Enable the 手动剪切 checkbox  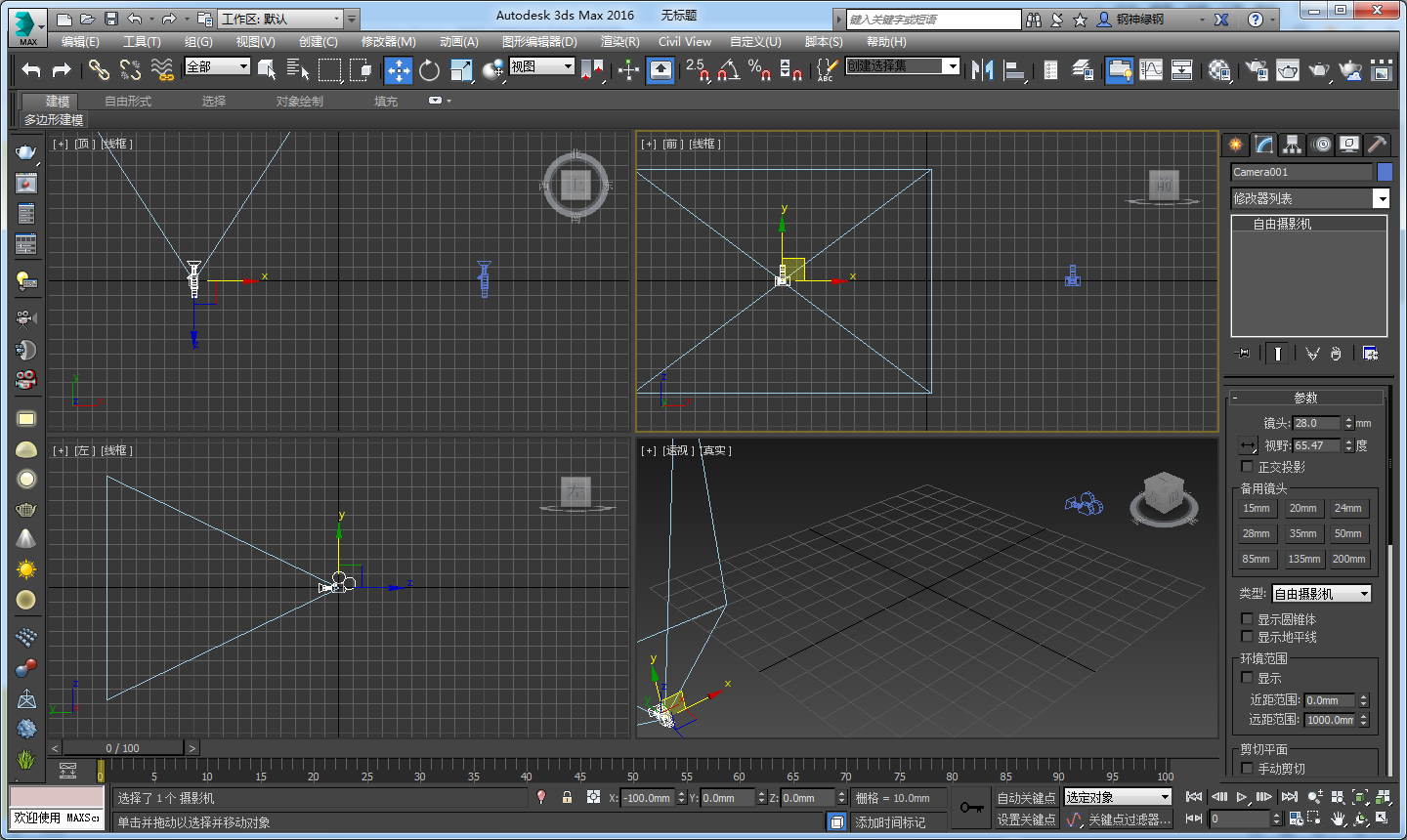[1247, 769]
